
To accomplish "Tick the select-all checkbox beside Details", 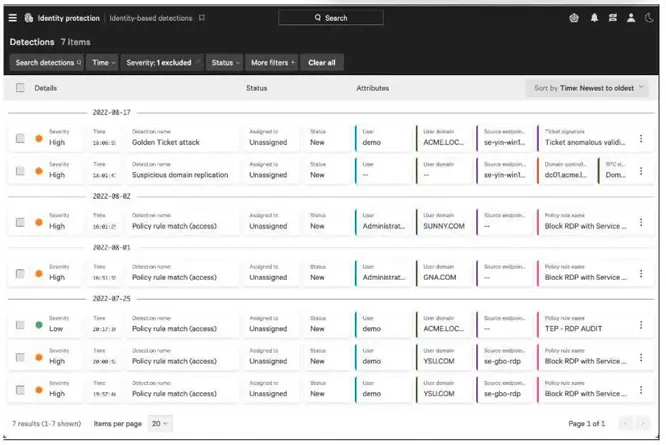I will coord(20,88).
